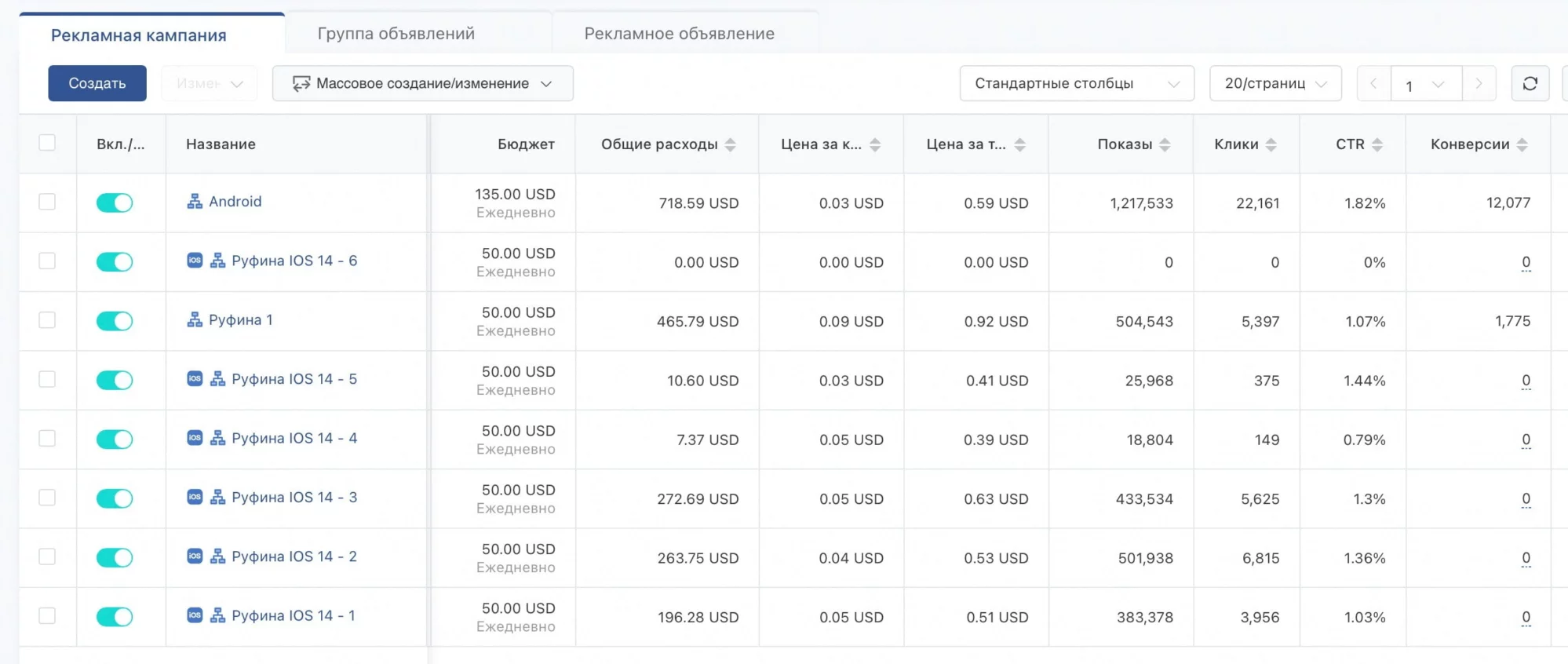
Task: Click the 12,077 conversions value
Action: point(1508,202)
